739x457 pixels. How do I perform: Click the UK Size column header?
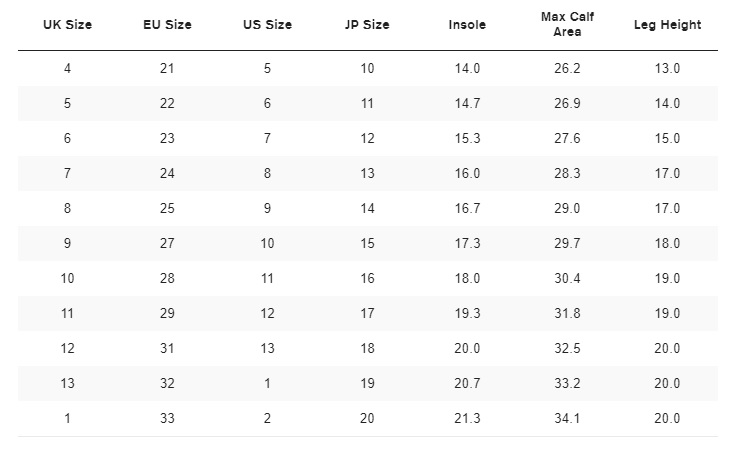(67, 24)
